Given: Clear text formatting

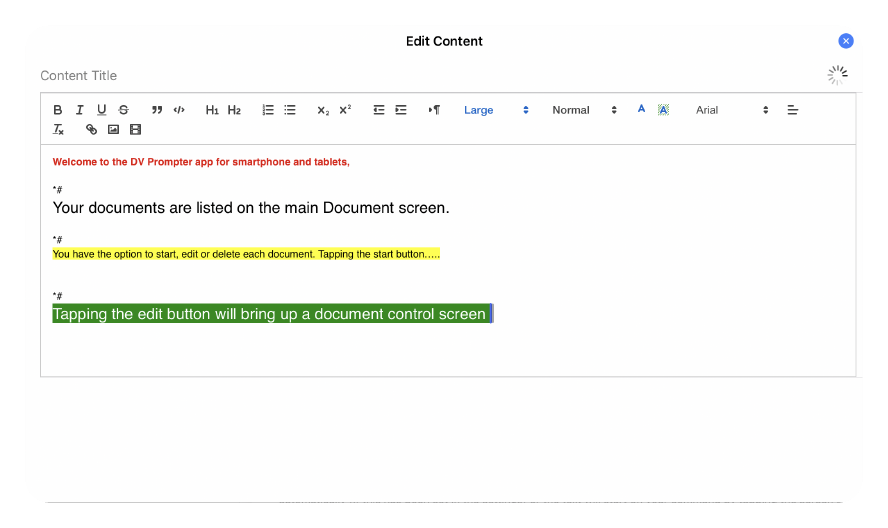Looking at the screenshot, I should (x=58, y=130).
